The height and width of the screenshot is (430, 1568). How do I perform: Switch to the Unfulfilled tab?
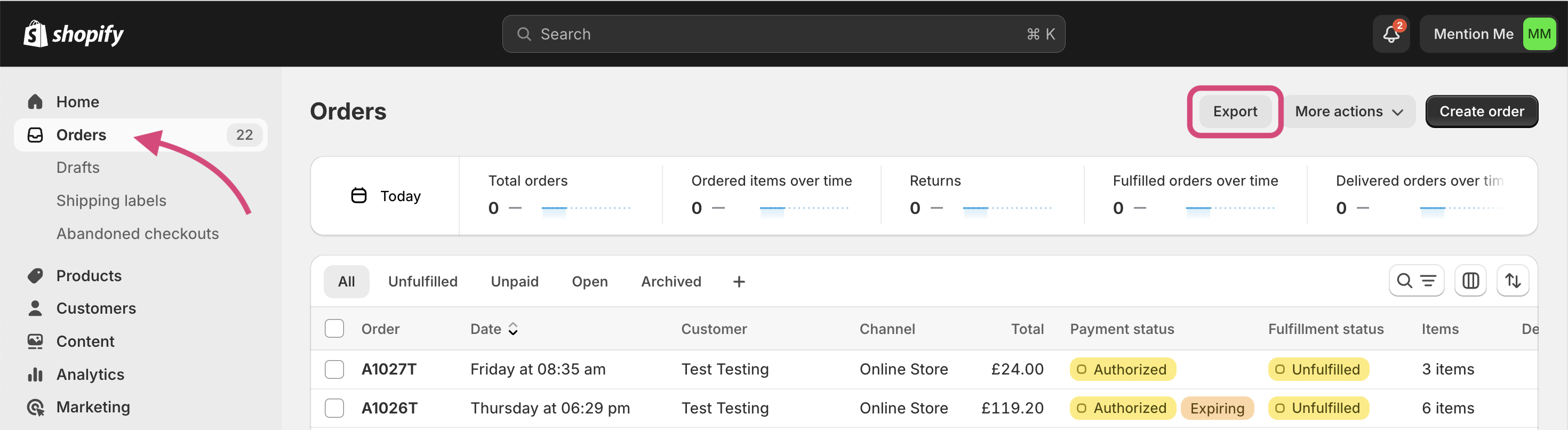click(422, 281)
